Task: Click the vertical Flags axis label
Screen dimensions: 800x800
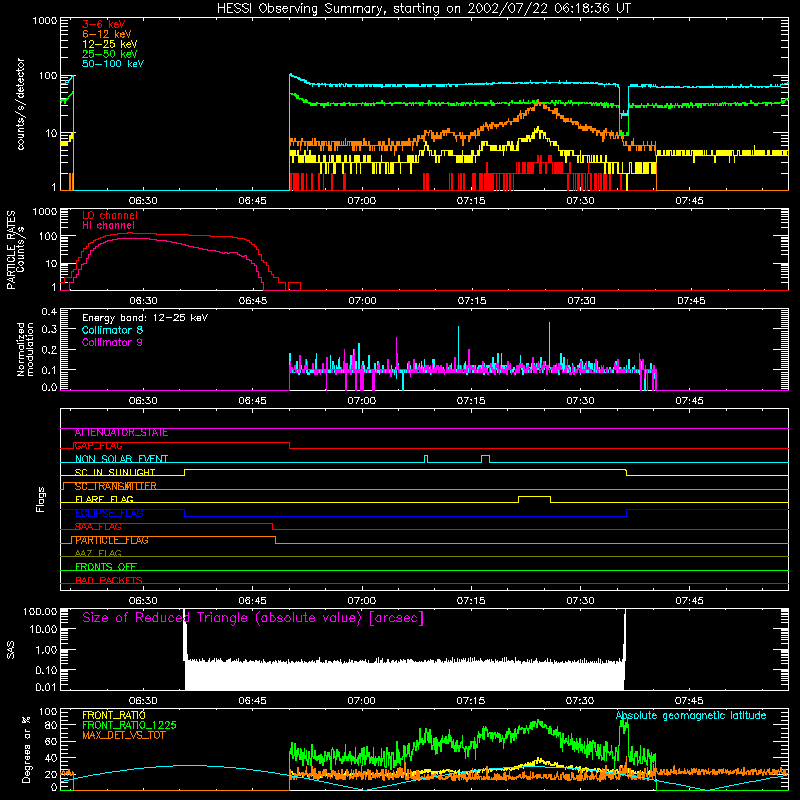Action: click(x=41, y=499)
